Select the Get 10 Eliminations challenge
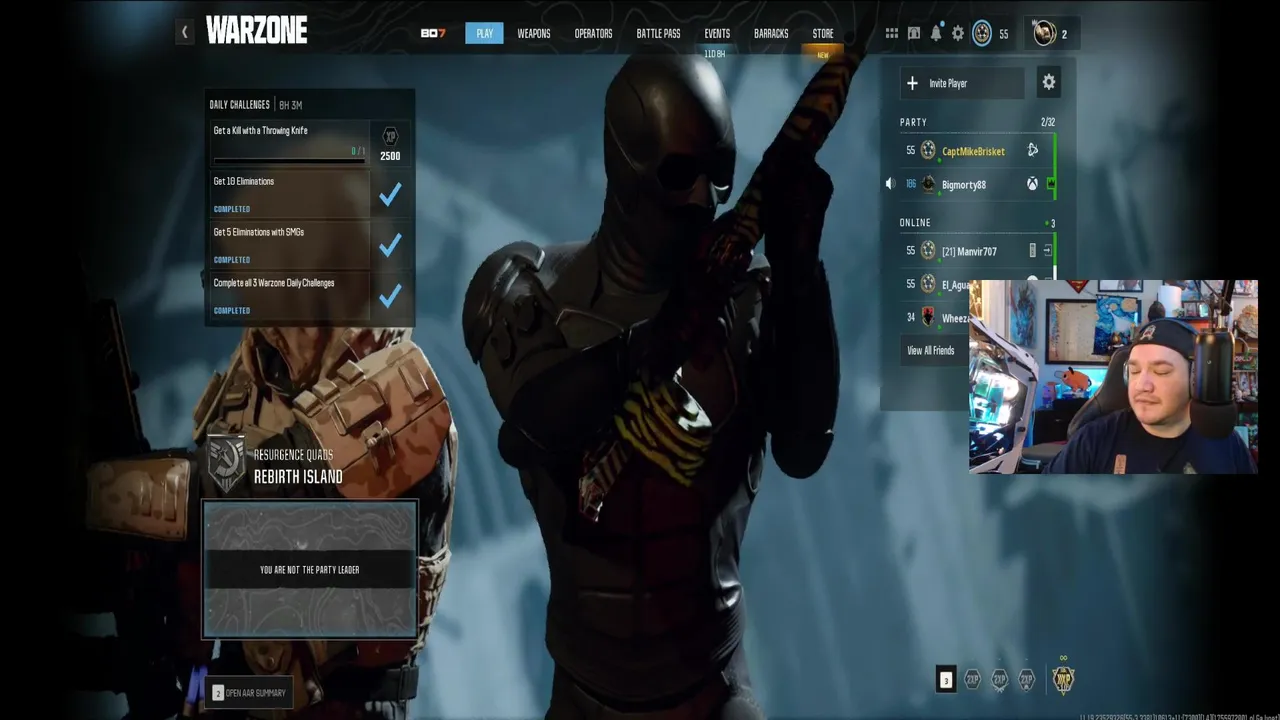 [289, 194]
